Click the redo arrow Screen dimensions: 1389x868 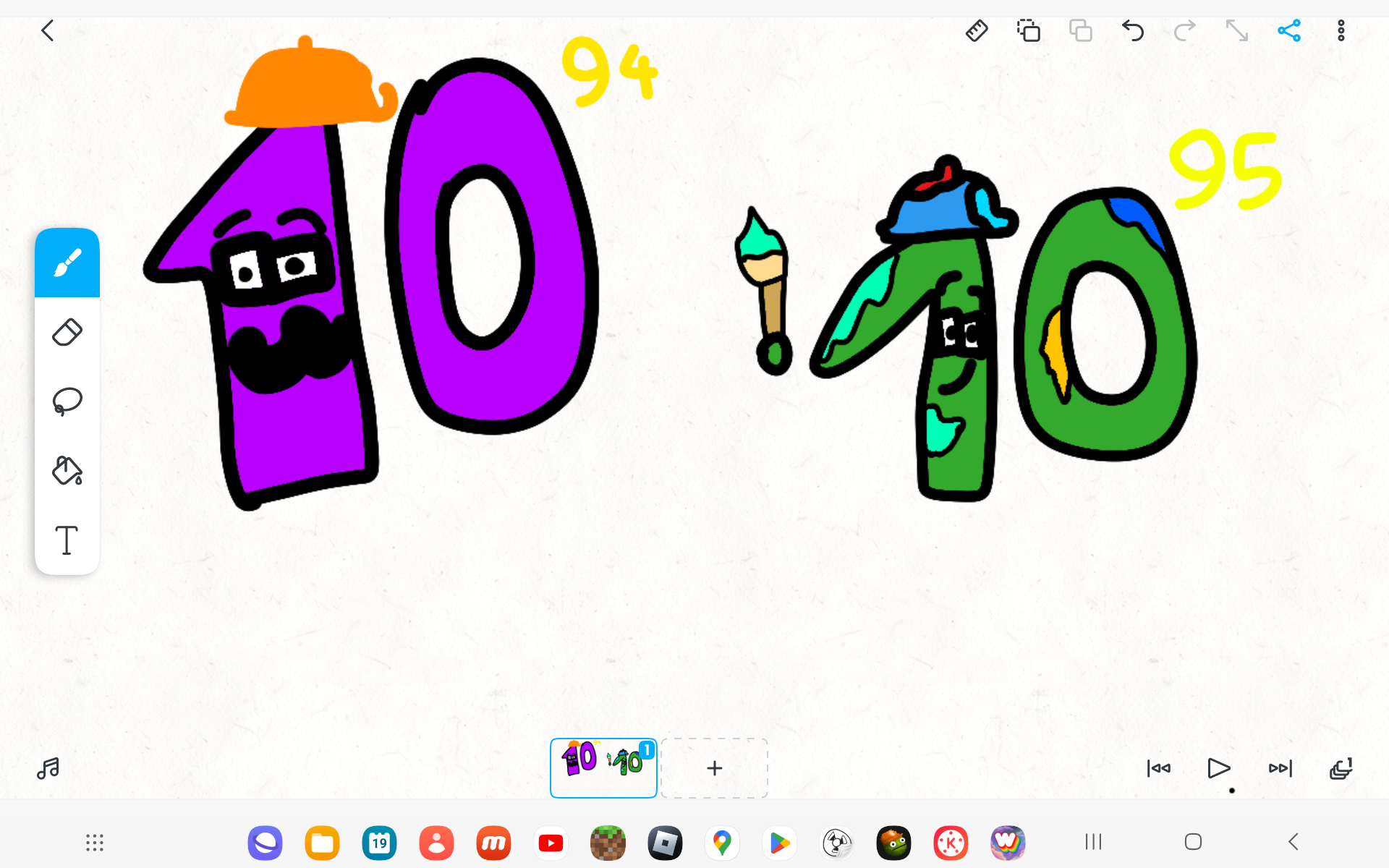[x=1185, y=31]
